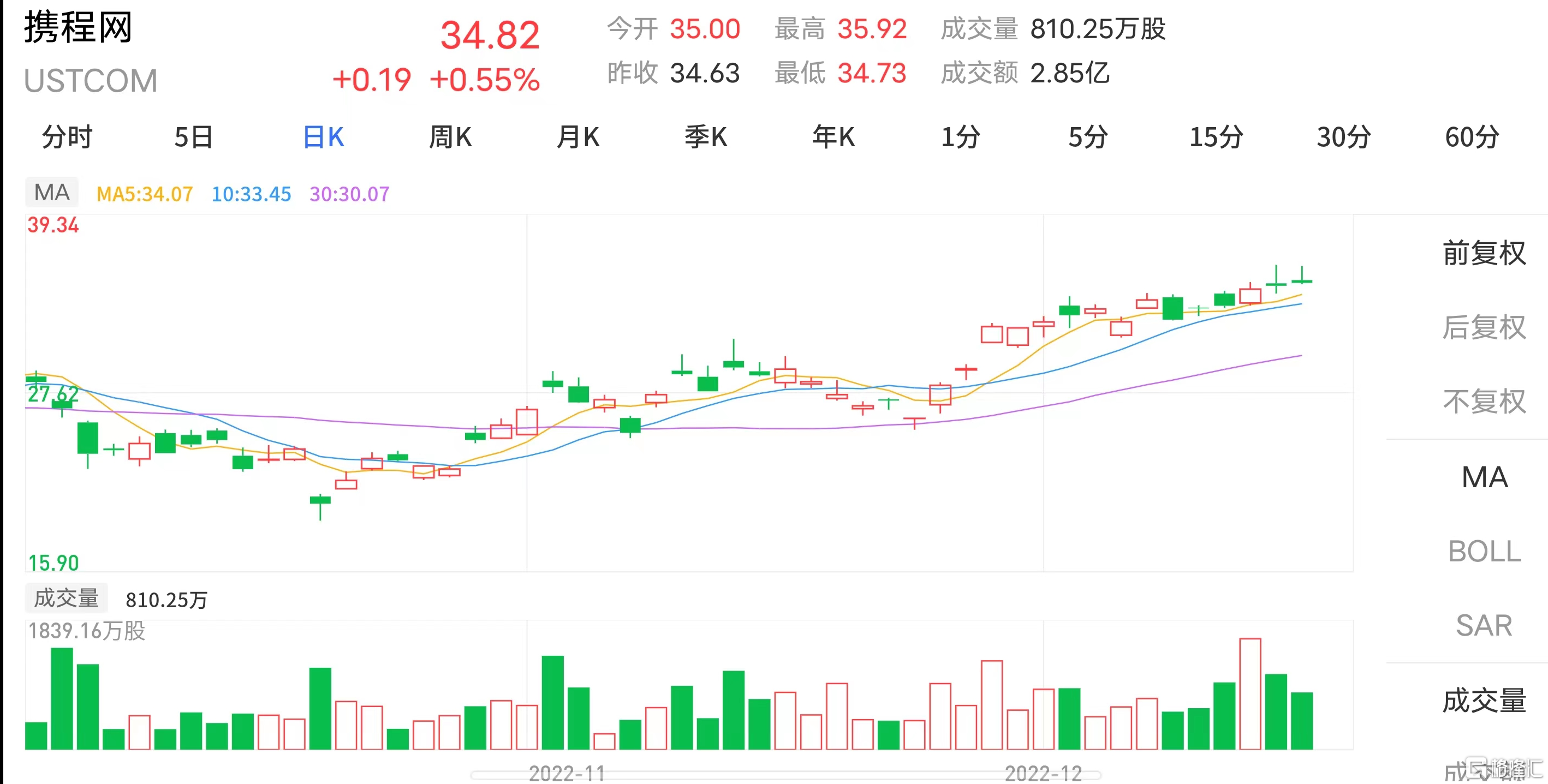Click the 成交量 label above volume chart

[x=66, y=599]
